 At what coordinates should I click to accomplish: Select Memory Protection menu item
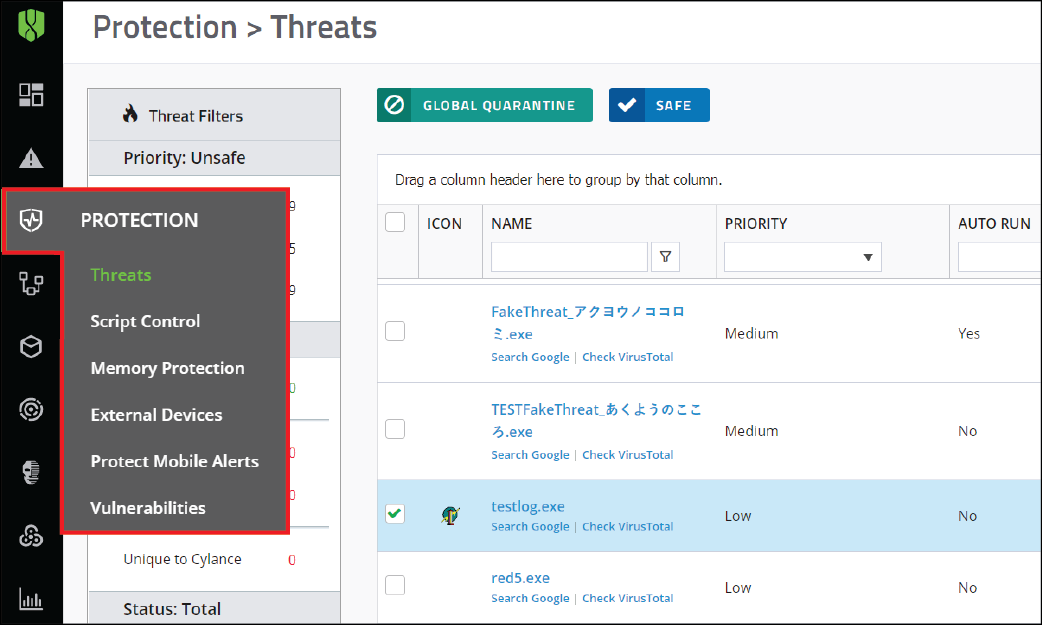(167, 368)
